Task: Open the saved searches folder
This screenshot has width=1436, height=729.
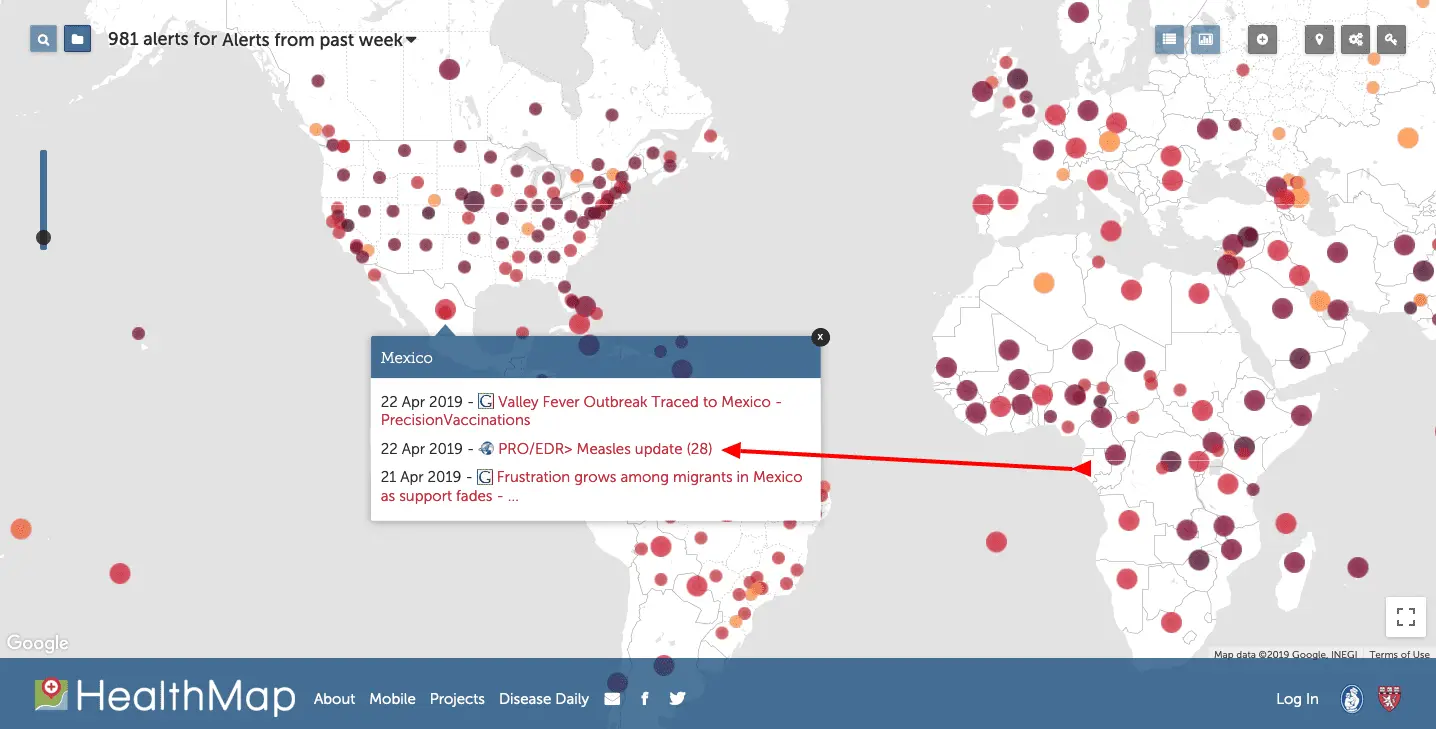Action: (78, 40)
